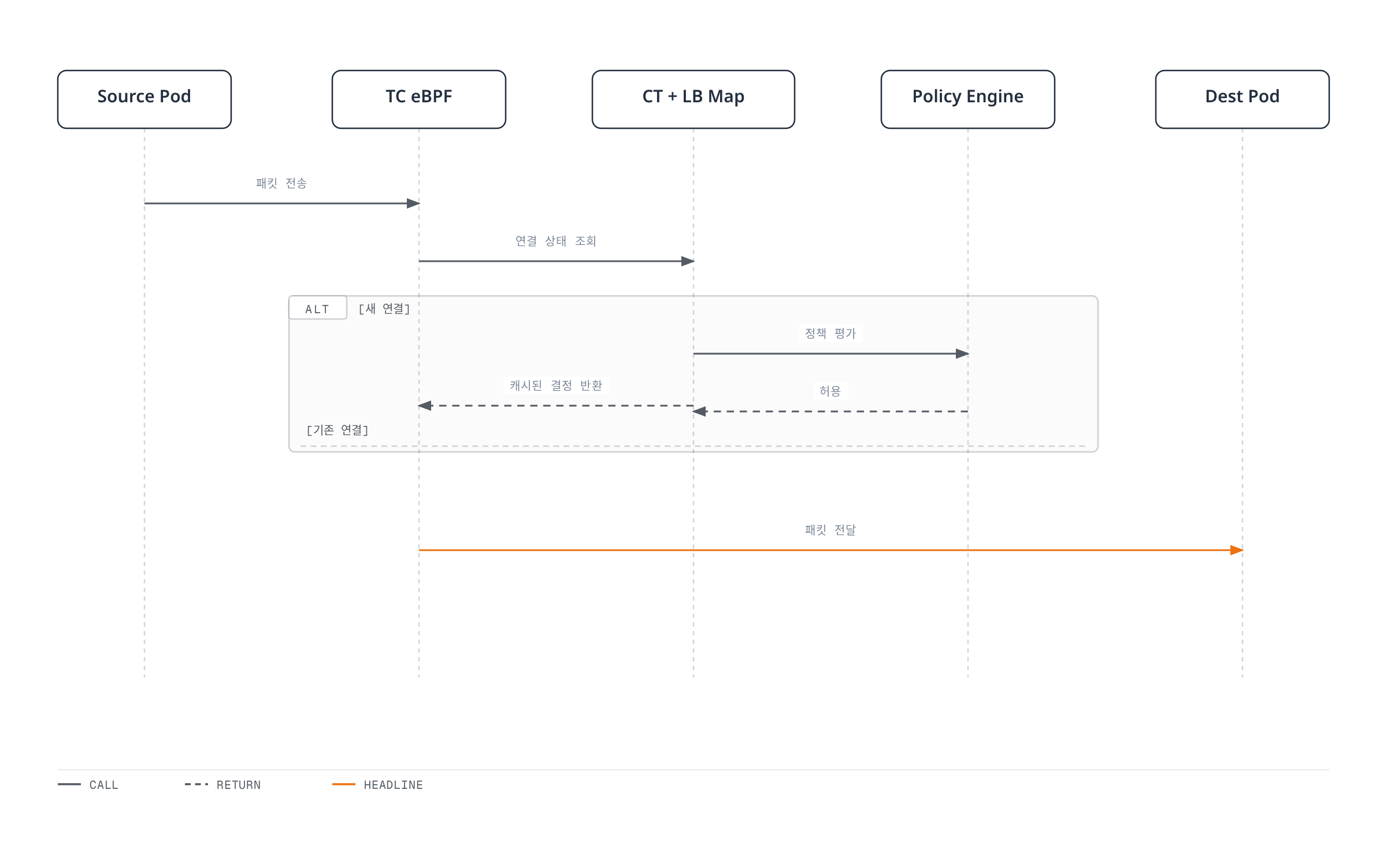This screenshot has width=1387, height=868.
Task: Click the 연결 상태 조회 message label
Action: (x=556, y=241)
